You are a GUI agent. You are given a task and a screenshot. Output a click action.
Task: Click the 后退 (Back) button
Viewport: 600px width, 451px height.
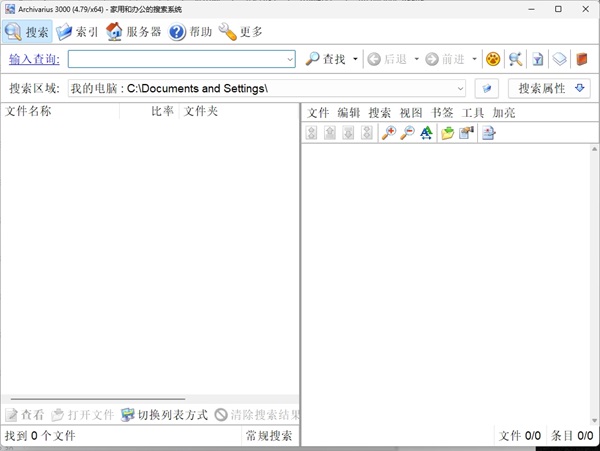(x=387, y=59)
